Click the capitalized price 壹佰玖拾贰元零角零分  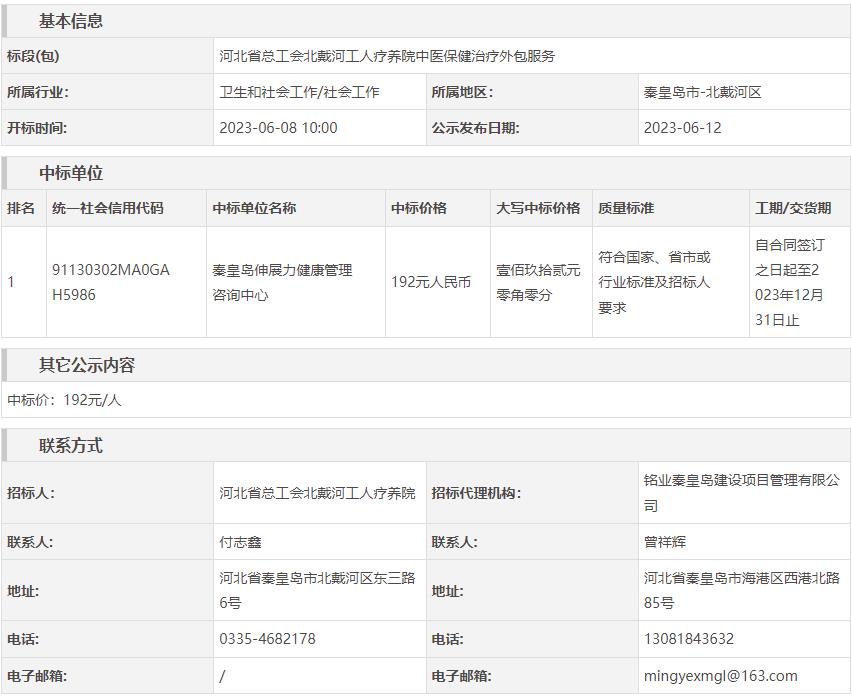[538, 282]
